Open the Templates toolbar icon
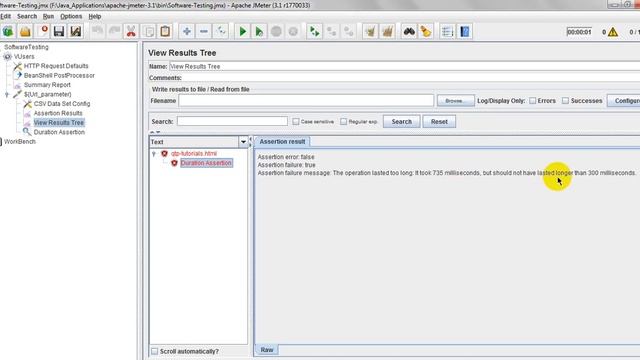This screenshot has height=360, width=640. pyautogui.click(x=8, y=31)
